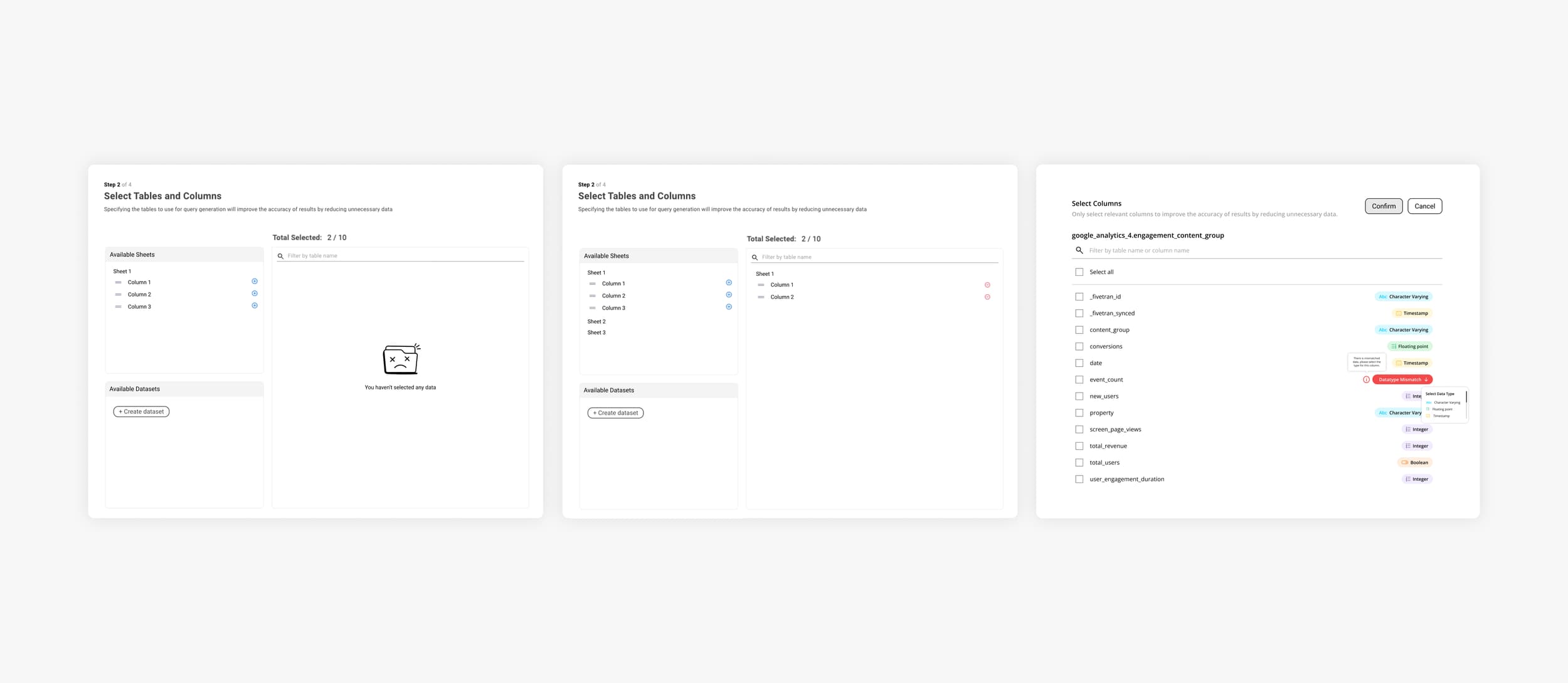Toggle the Select all checkbox

(1079, 272)
